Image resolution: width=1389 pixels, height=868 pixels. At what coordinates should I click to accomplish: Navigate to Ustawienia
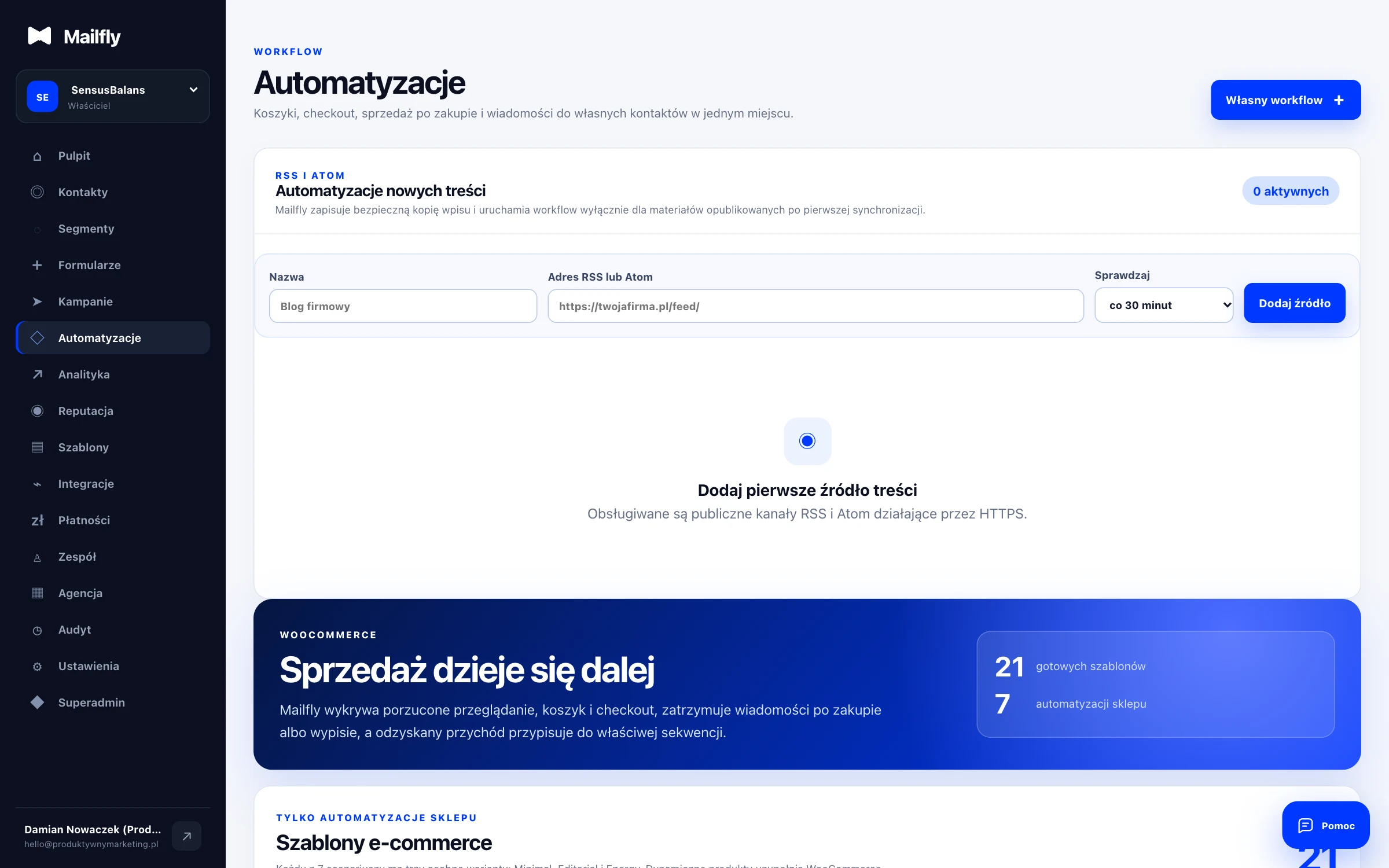(x=112, y=666)
